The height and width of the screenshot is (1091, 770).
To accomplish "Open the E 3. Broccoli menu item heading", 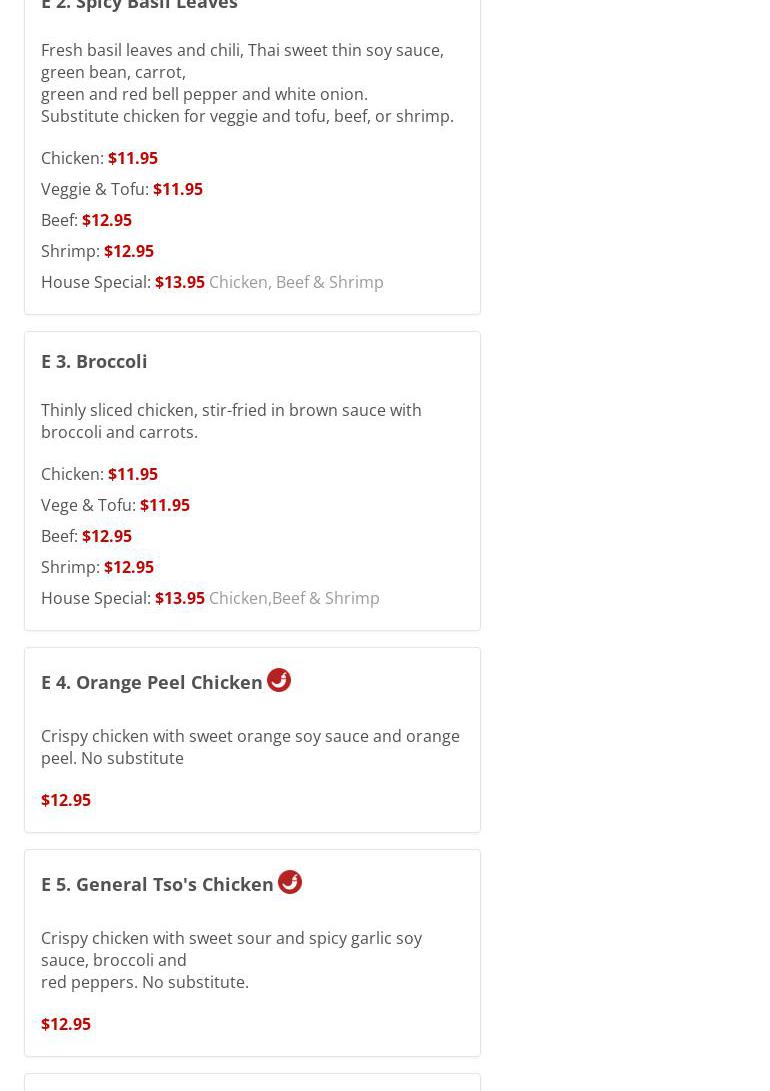I will click(x=94, y=361).
